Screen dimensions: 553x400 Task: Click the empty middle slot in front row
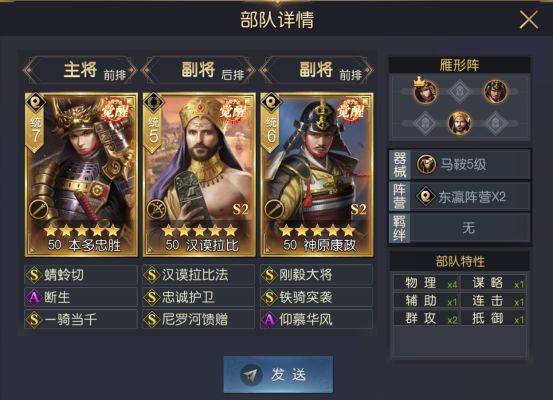coord(460,91)
